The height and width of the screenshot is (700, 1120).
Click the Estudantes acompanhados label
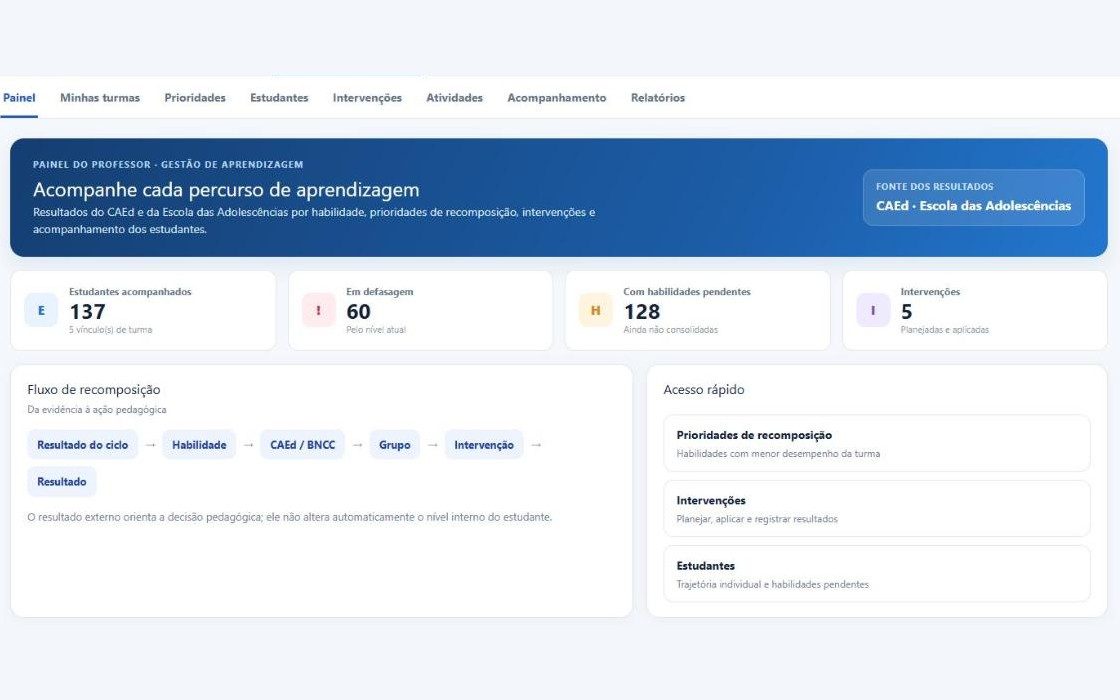130,291
